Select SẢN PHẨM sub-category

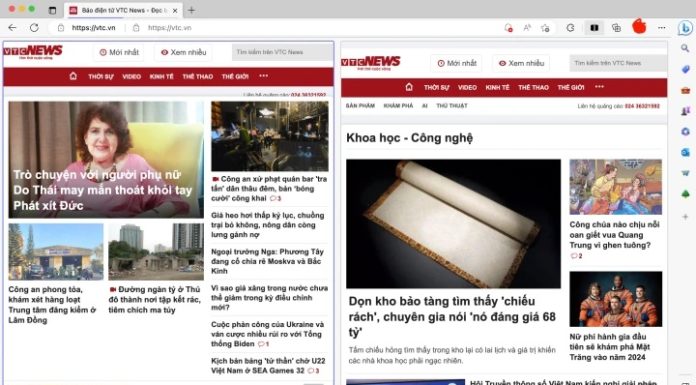pos(360,106)
